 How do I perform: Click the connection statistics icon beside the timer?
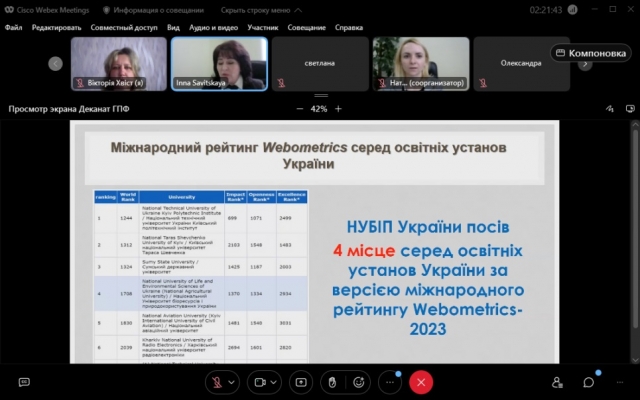click(573, 10)
